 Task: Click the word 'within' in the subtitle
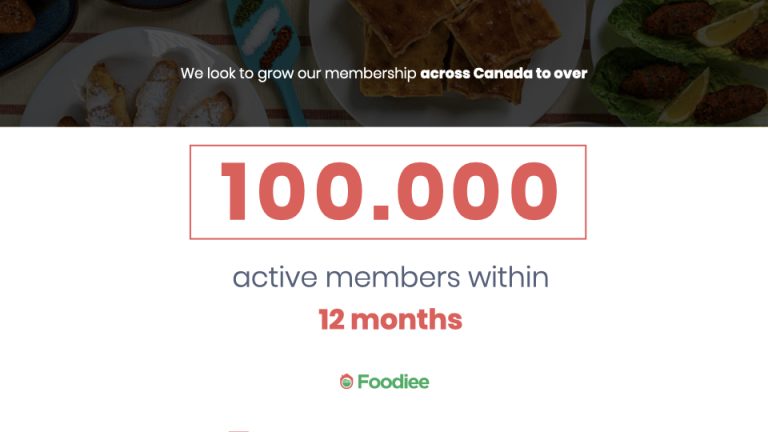(x=508, y=277)
